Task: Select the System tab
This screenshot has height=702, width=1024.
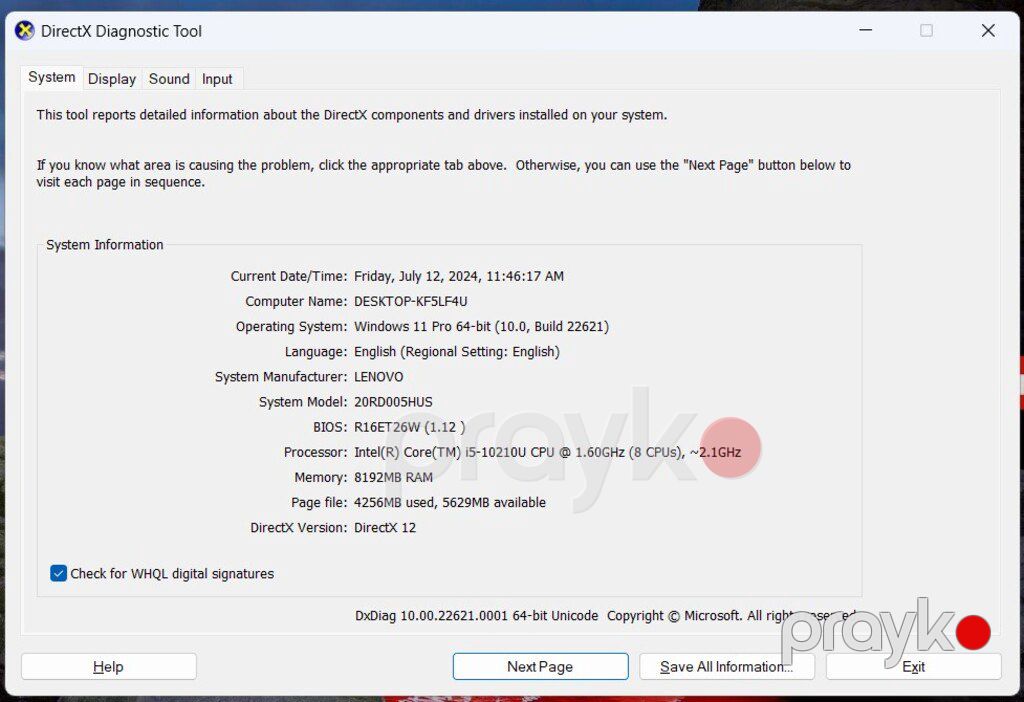Action: 52,77
